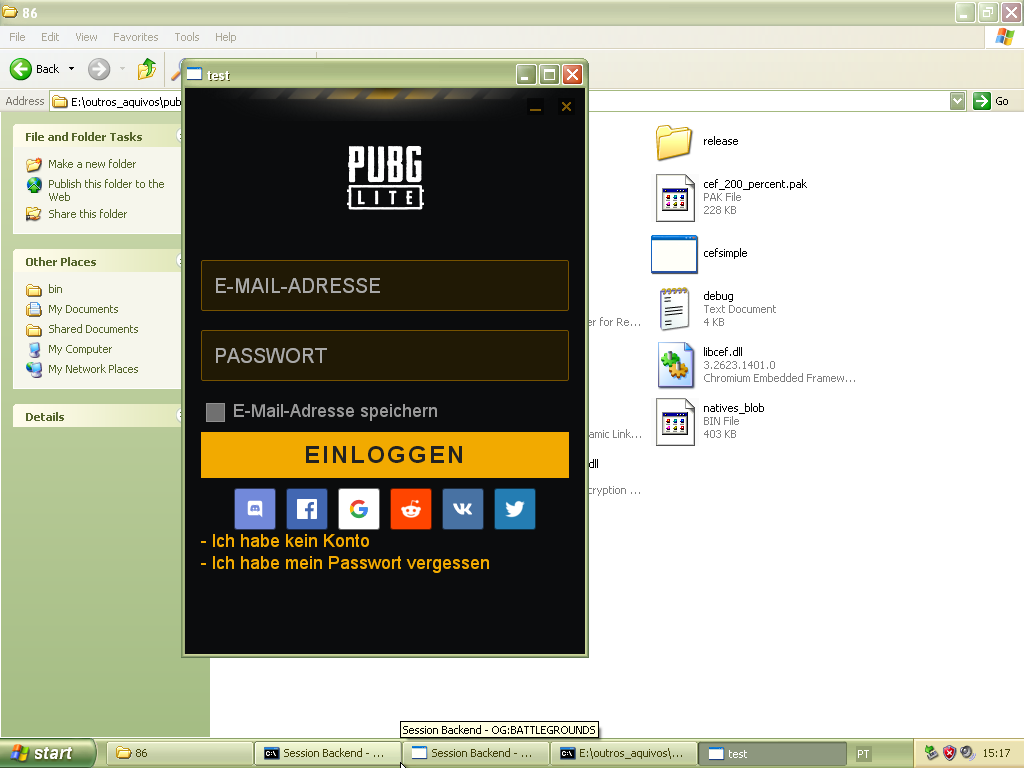
Task: Click the red shield security tray icon
Action: click(950, 754)
